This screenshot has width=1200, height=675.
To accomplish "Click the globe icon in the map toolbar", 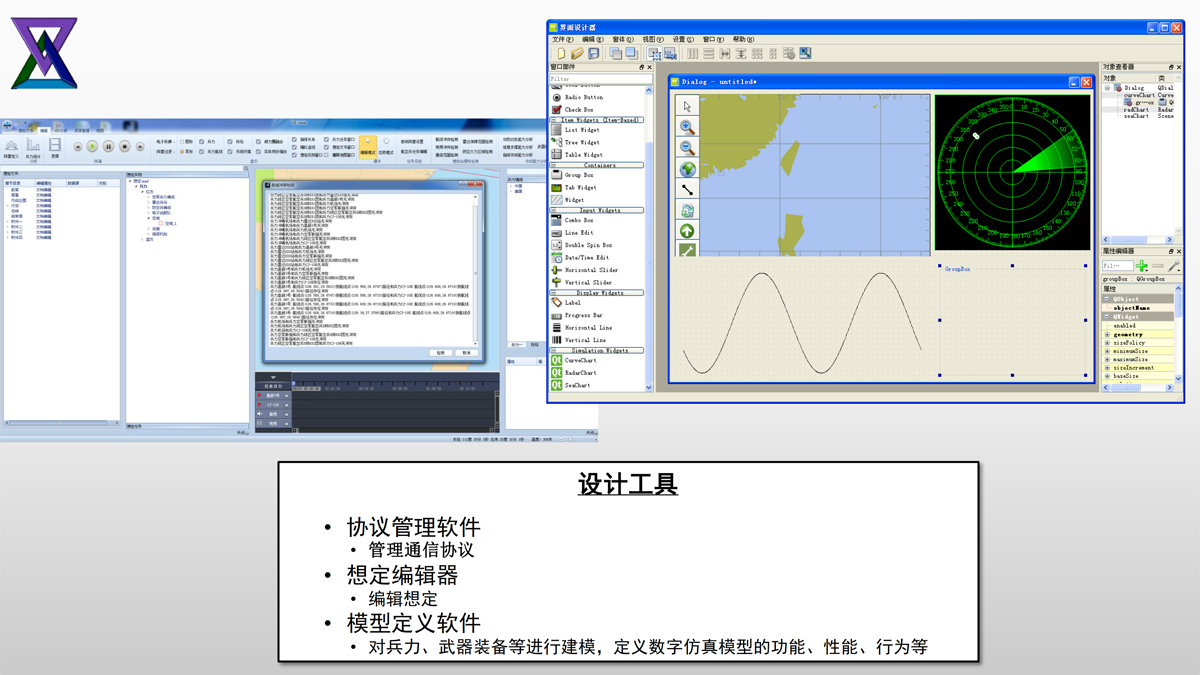I will 687,169.
